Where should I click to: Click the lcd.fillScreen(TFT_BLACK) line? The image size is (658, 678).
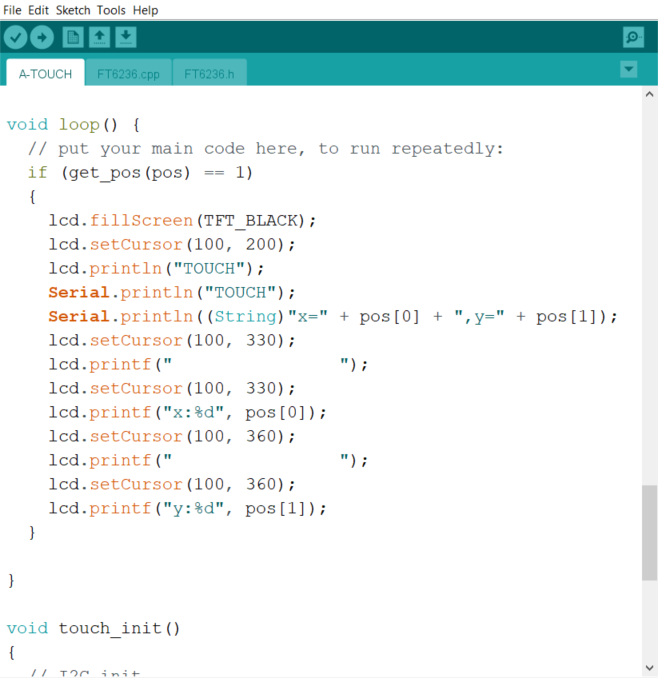click(182, 221)
